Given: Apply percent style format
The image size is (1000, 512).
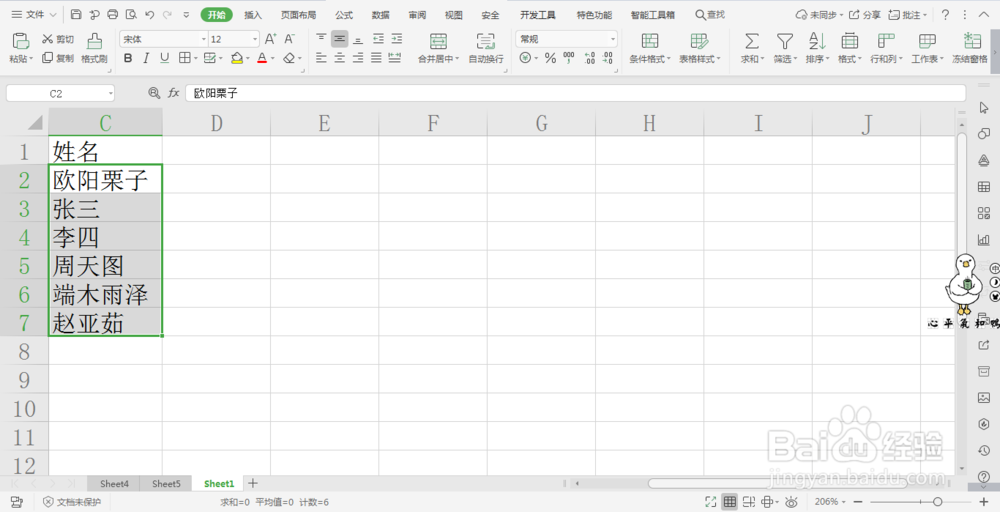Looking at the screenshot, I should pyautogui.click(x=550, y=58).
